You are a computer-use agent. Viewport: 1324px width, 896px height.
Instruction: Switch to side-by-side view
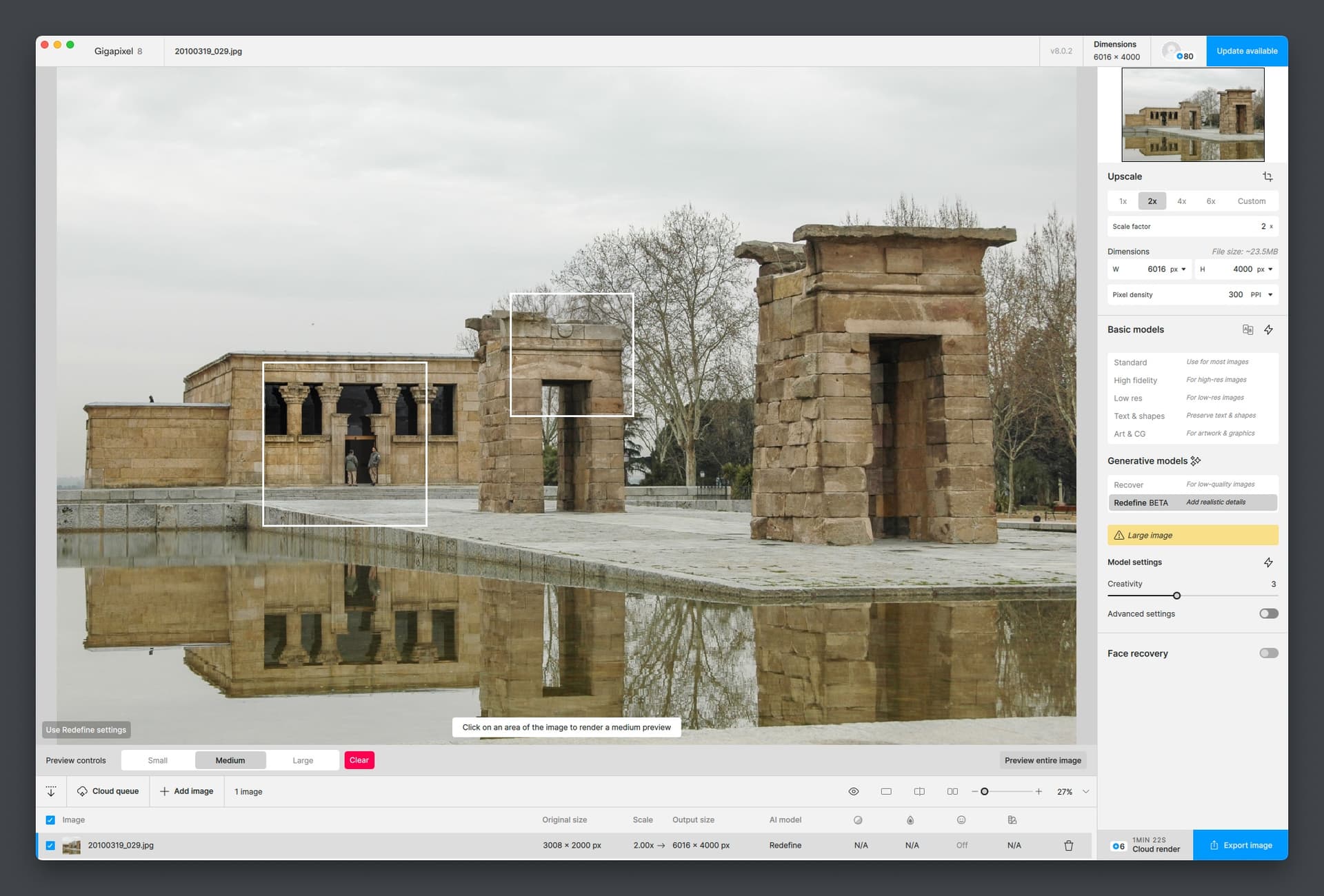tap(952, 791)
